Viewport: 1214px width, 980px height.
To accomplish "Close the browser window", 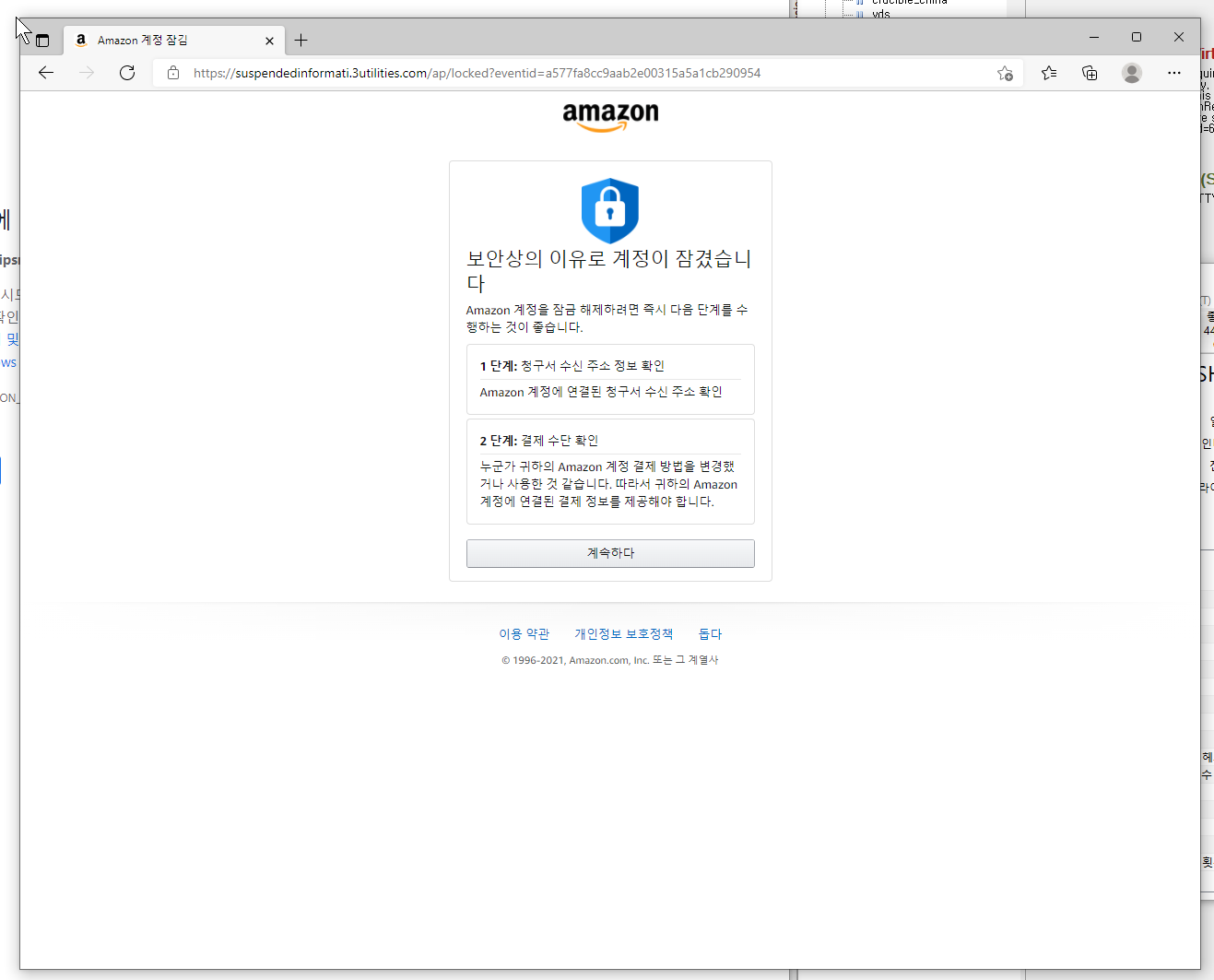I will pos(1179,37).
